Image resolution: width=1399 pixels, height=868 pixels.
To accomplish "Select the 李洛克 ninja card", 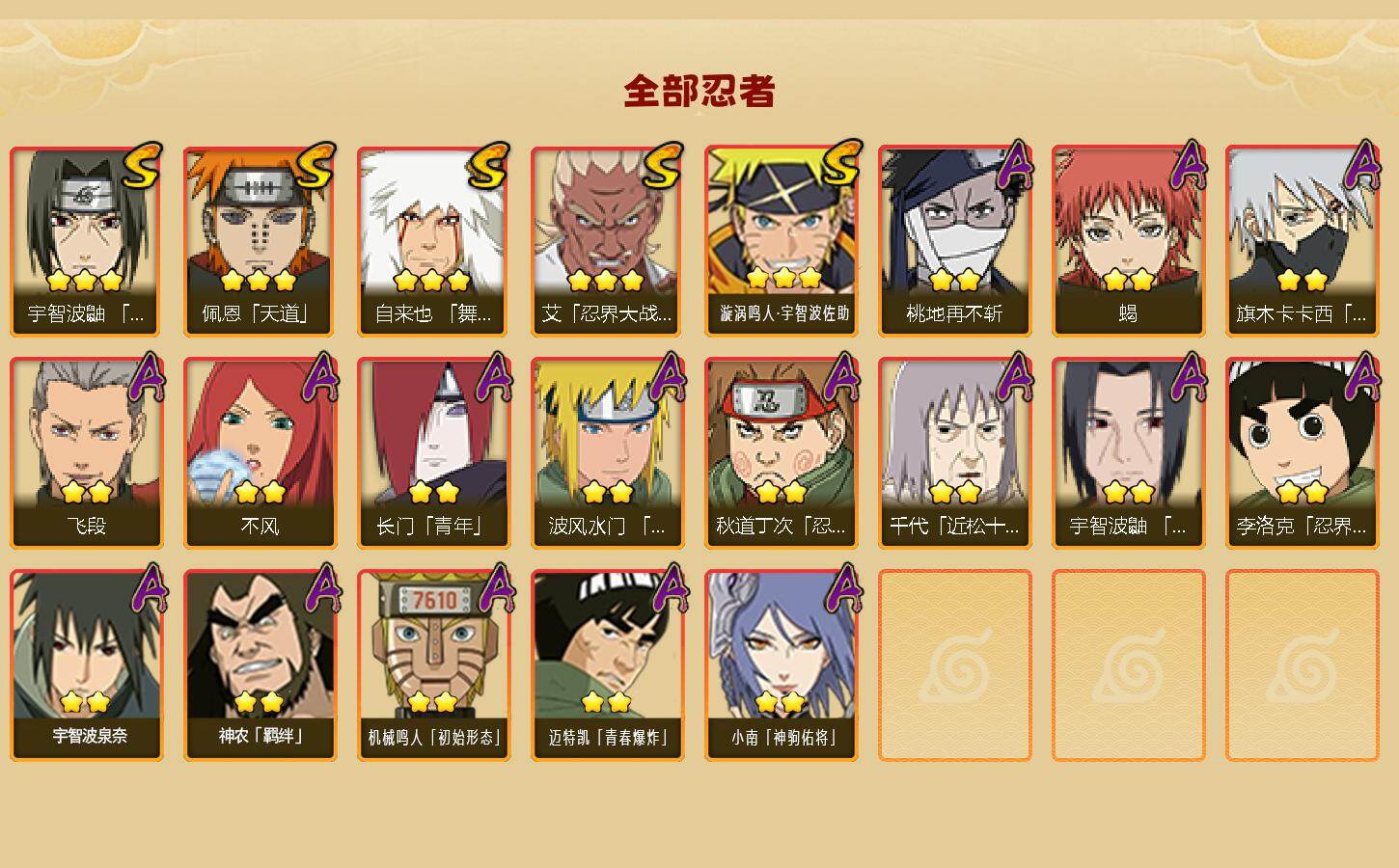I will pos(1302,453).
